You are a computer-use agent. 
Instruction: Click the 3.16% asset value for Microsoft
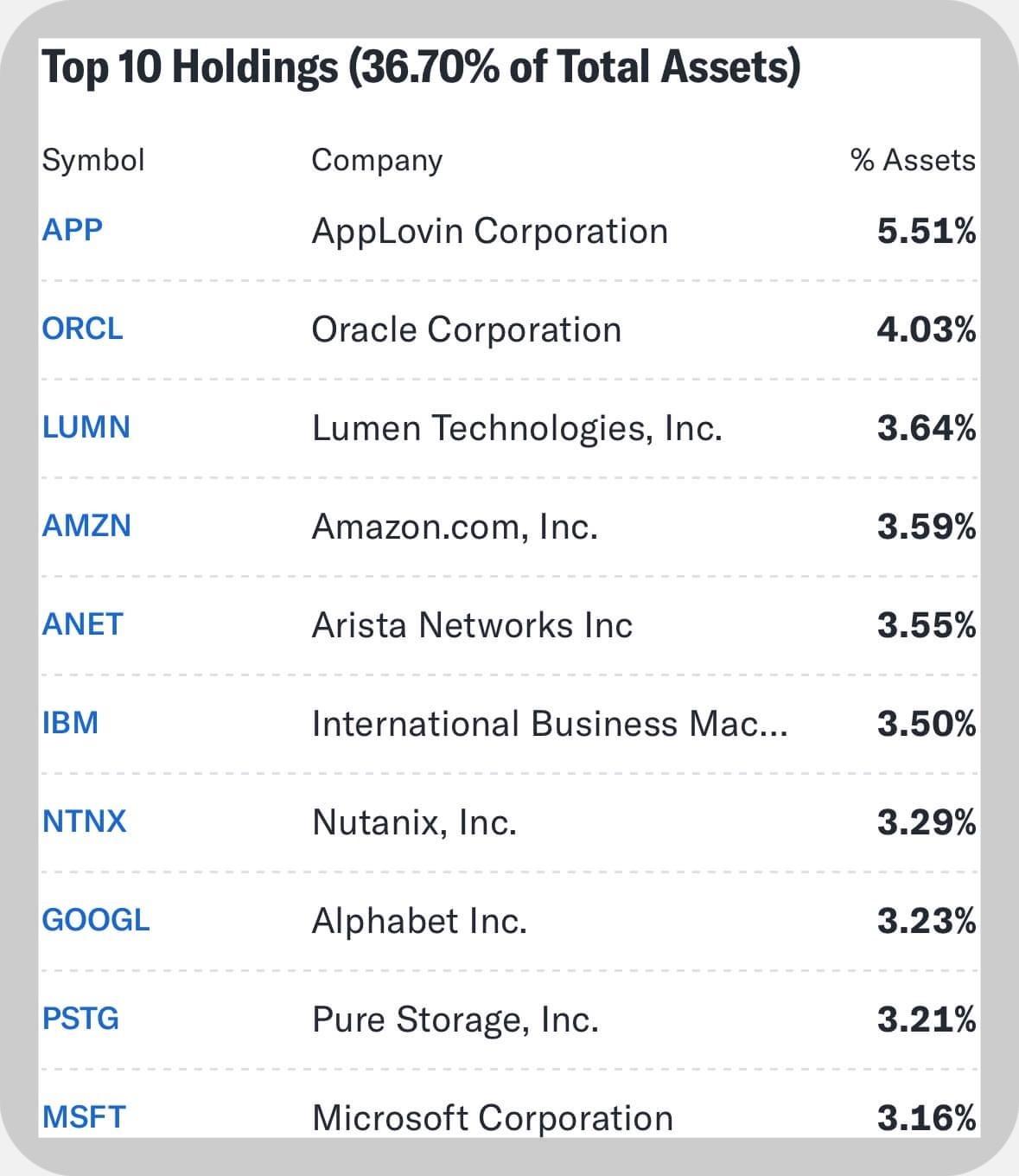[927, 1118]
